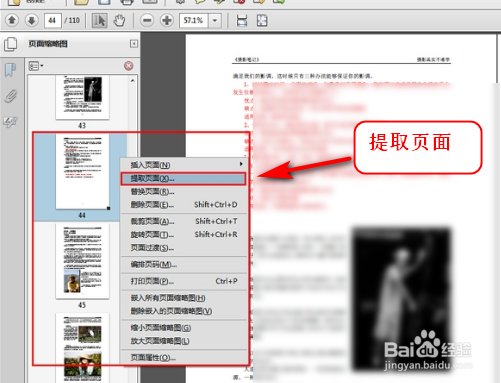Image resolution: width=501 pixels, height=383 pixels.
Task: Open the 插入页面(N) submenu
Action: (x=184, y=165)
